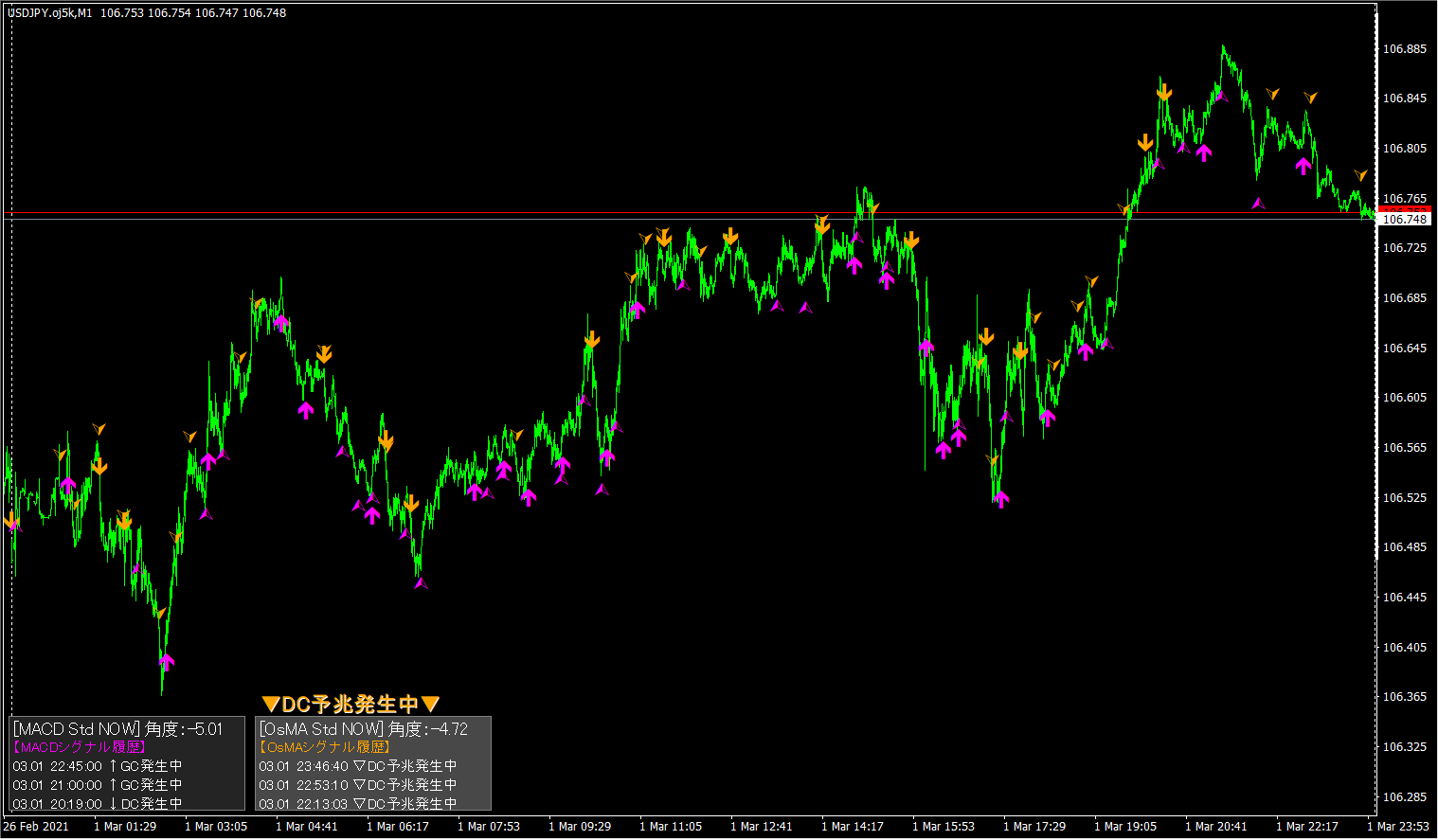The width and height of the screenshot is (1438, 840).
Task: Click the 【OsMAシグナル履歴】 heading
Action: 325,747
